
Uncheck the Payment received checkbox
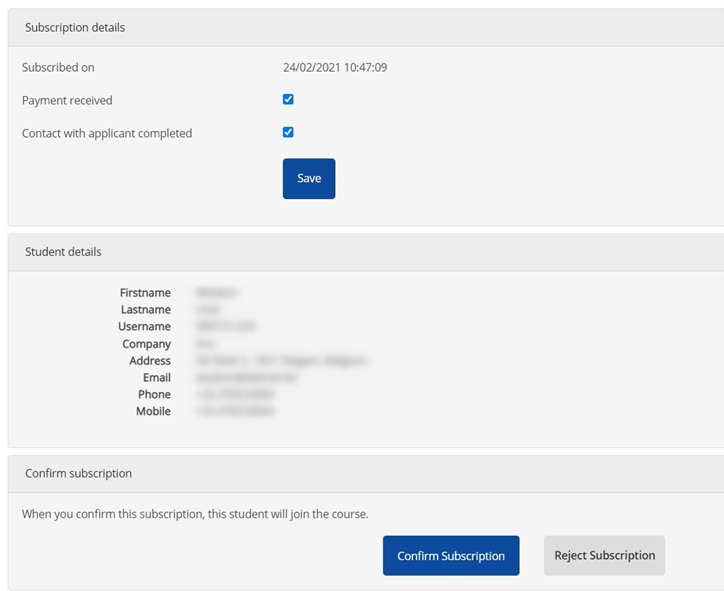[288, 99]
